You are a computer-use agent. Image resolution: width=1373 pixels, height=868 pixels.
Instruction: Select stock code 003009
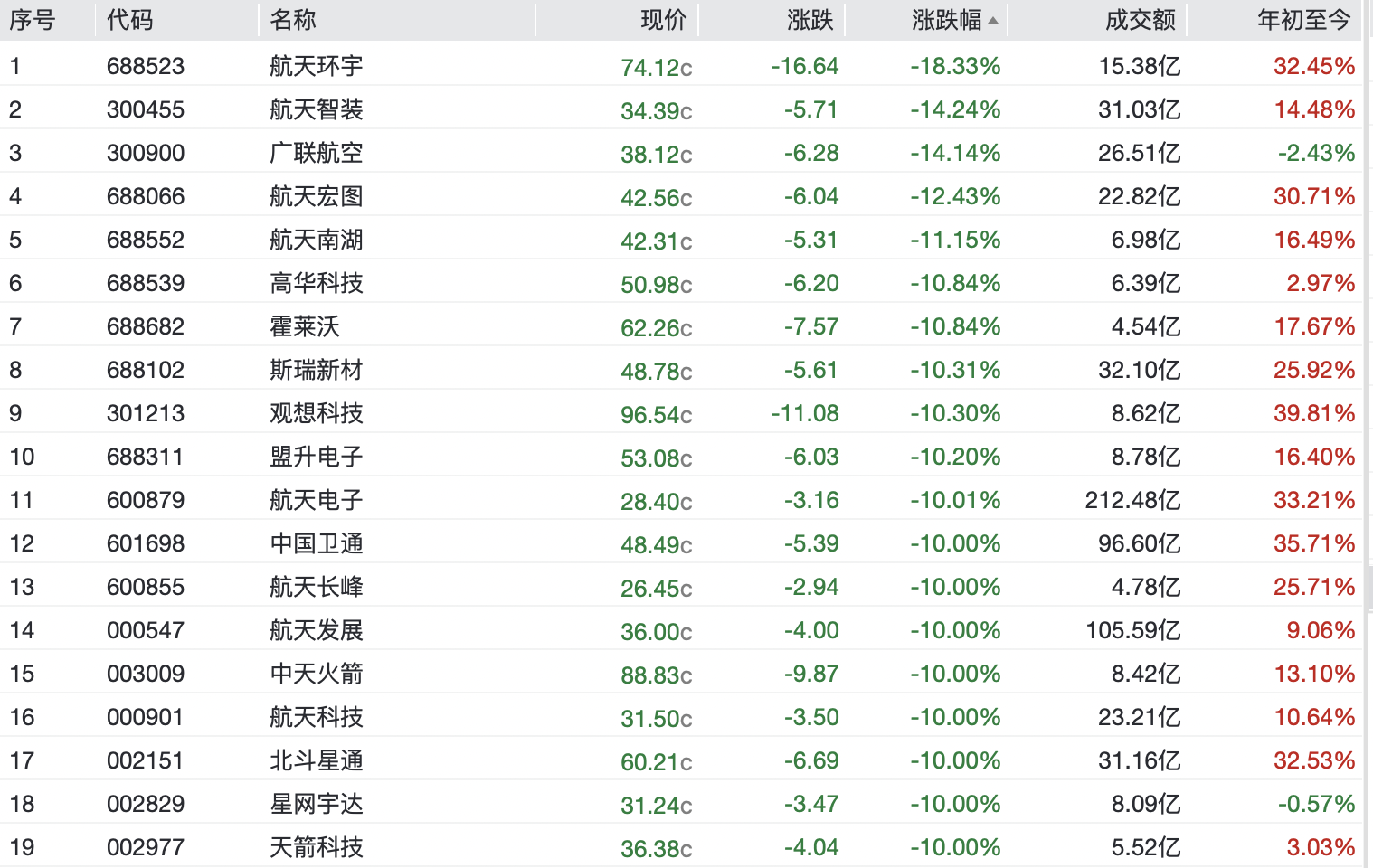tap(146, 674)
